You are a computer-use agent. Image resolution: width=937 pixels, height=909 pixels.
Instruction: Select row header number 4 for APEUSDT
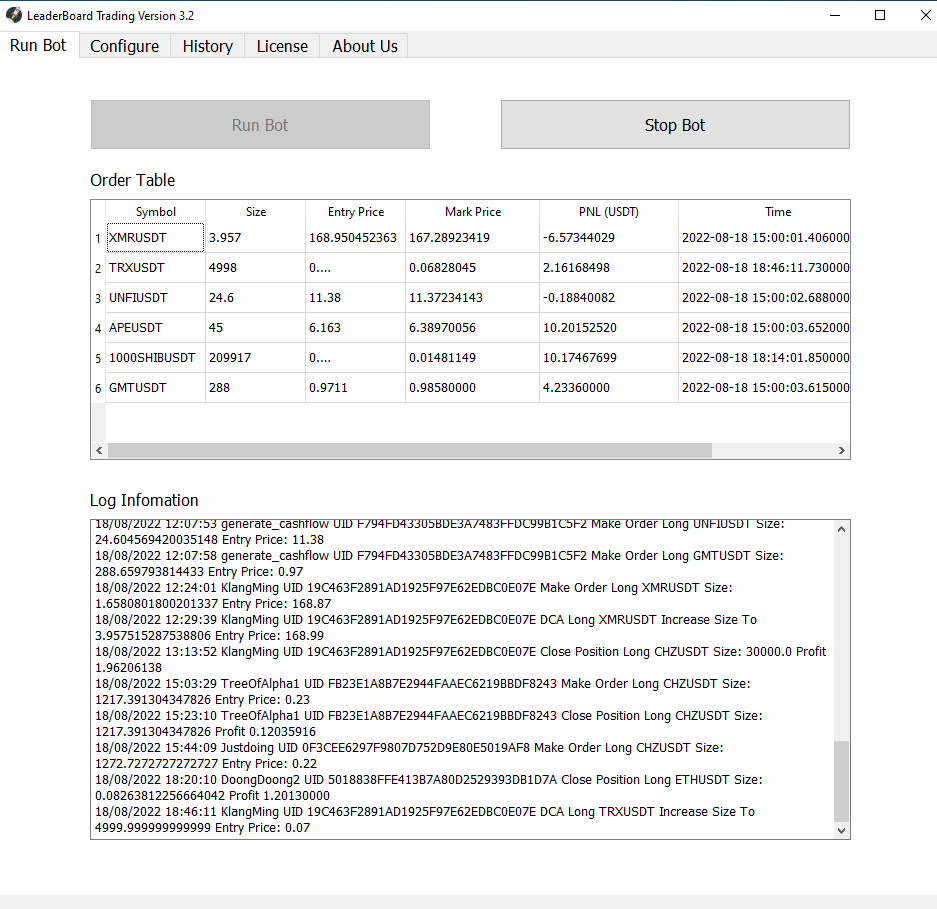coord(98,329)
